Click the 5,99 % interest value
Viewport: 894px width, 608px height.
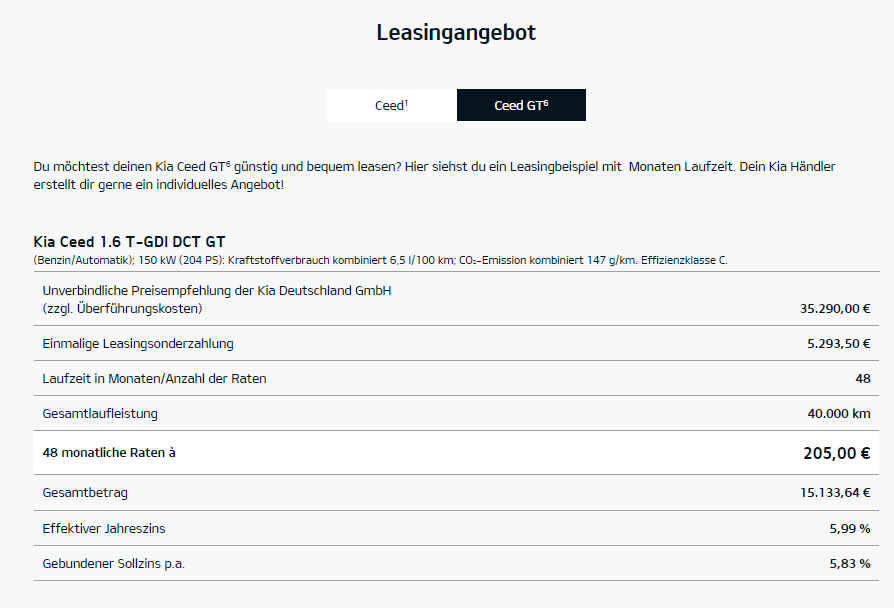[849, 528]
